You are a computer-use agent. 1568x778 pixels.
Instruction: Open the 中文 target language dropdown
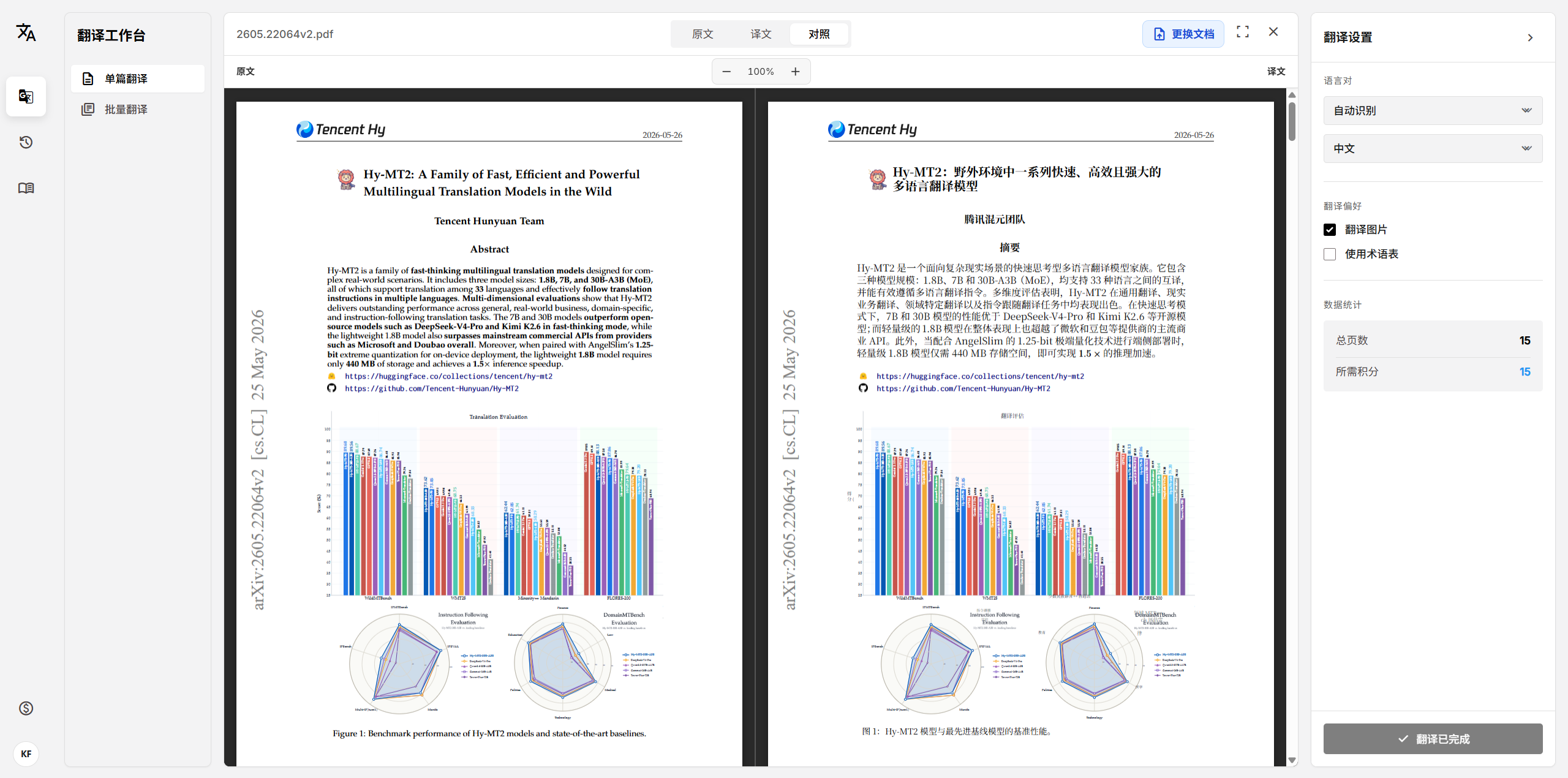coord(1433,148)
